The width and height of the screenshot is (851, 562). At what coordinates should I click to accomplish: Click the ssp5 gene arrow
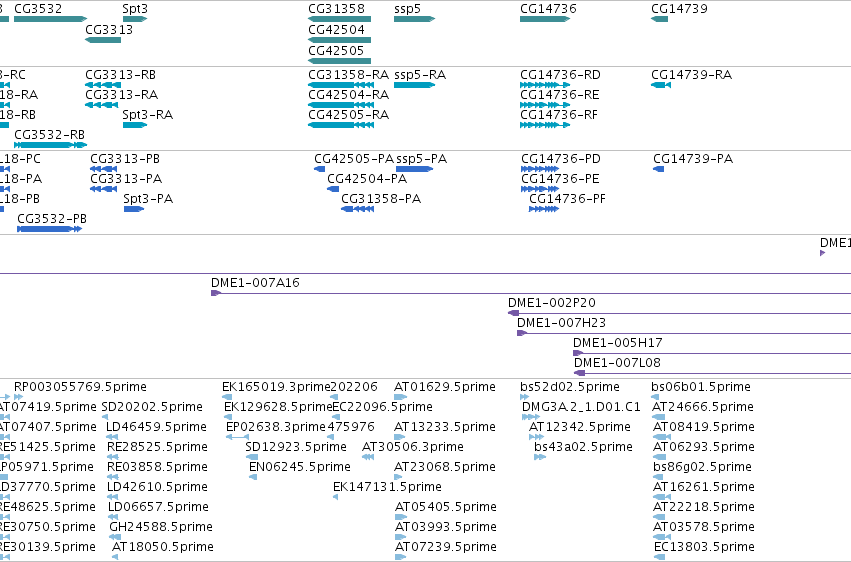(x=415, y=19)
